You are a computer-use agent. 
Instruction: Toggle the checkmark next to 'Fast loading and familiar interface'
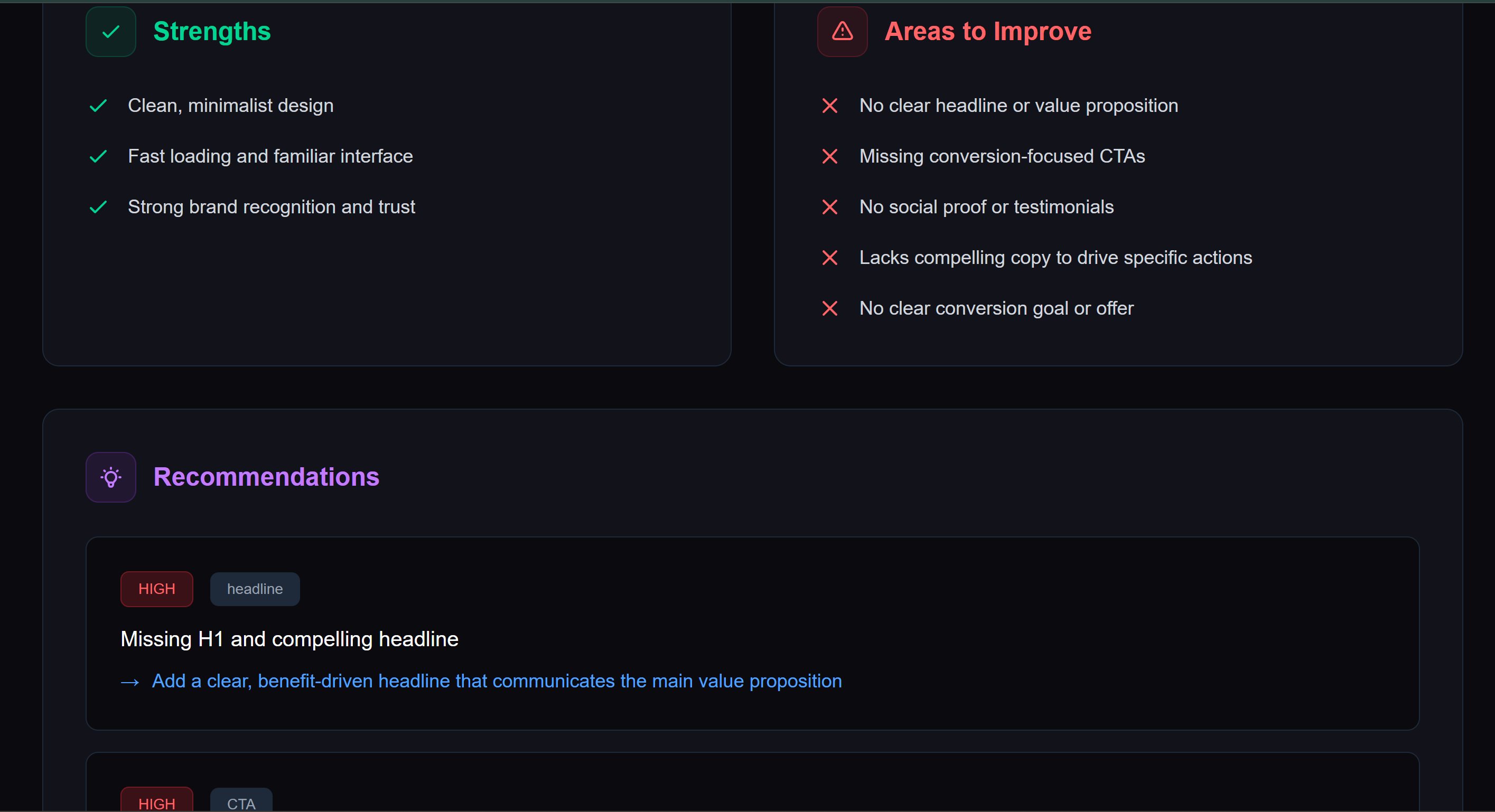(x=98, y=156)
